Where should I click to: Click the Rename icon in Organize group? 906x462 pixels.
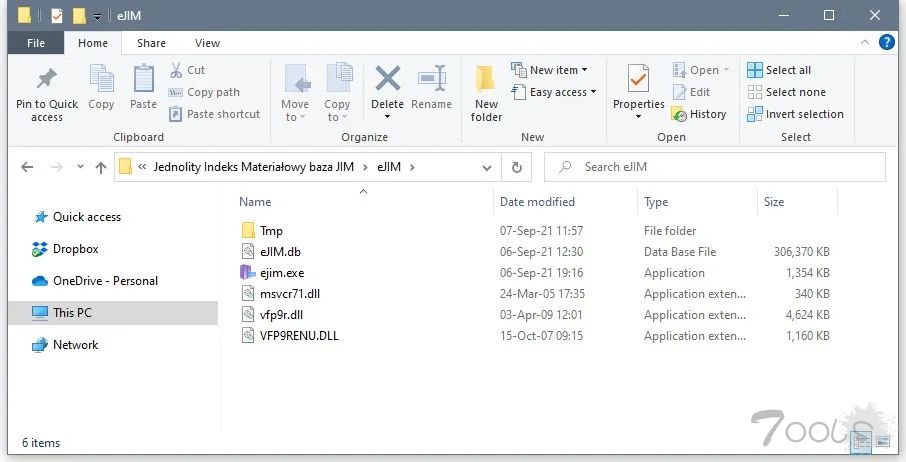(431, 80)
